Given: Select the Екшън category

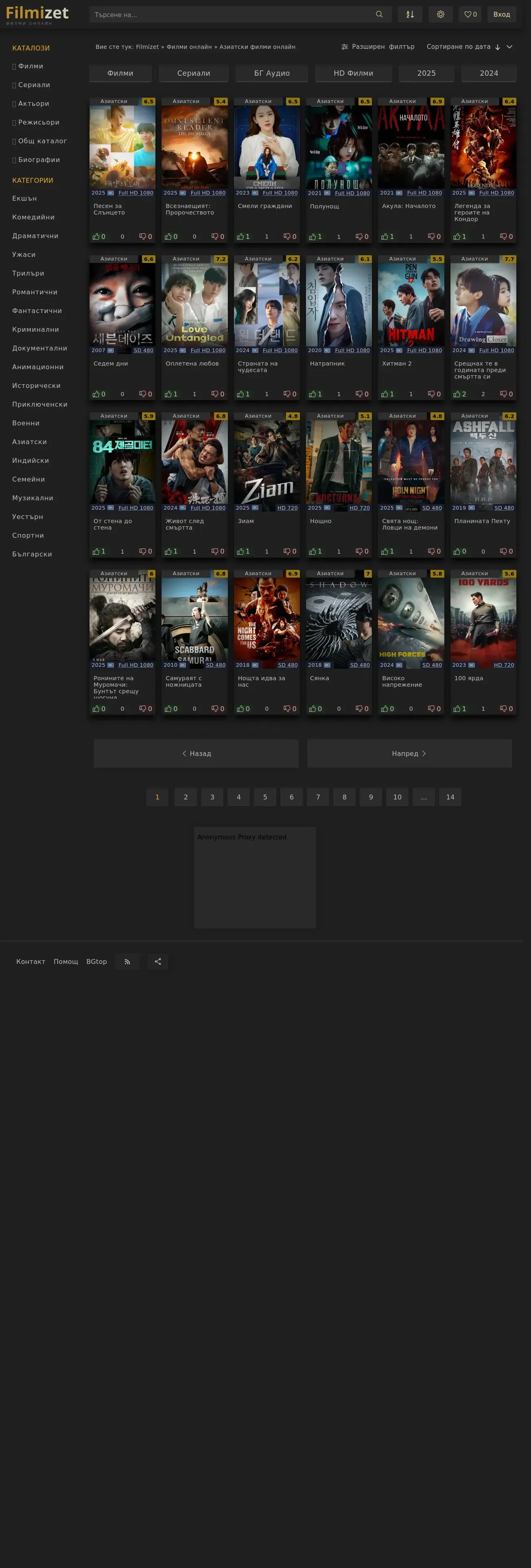Looking at the screenshot, I should [24, 198].
